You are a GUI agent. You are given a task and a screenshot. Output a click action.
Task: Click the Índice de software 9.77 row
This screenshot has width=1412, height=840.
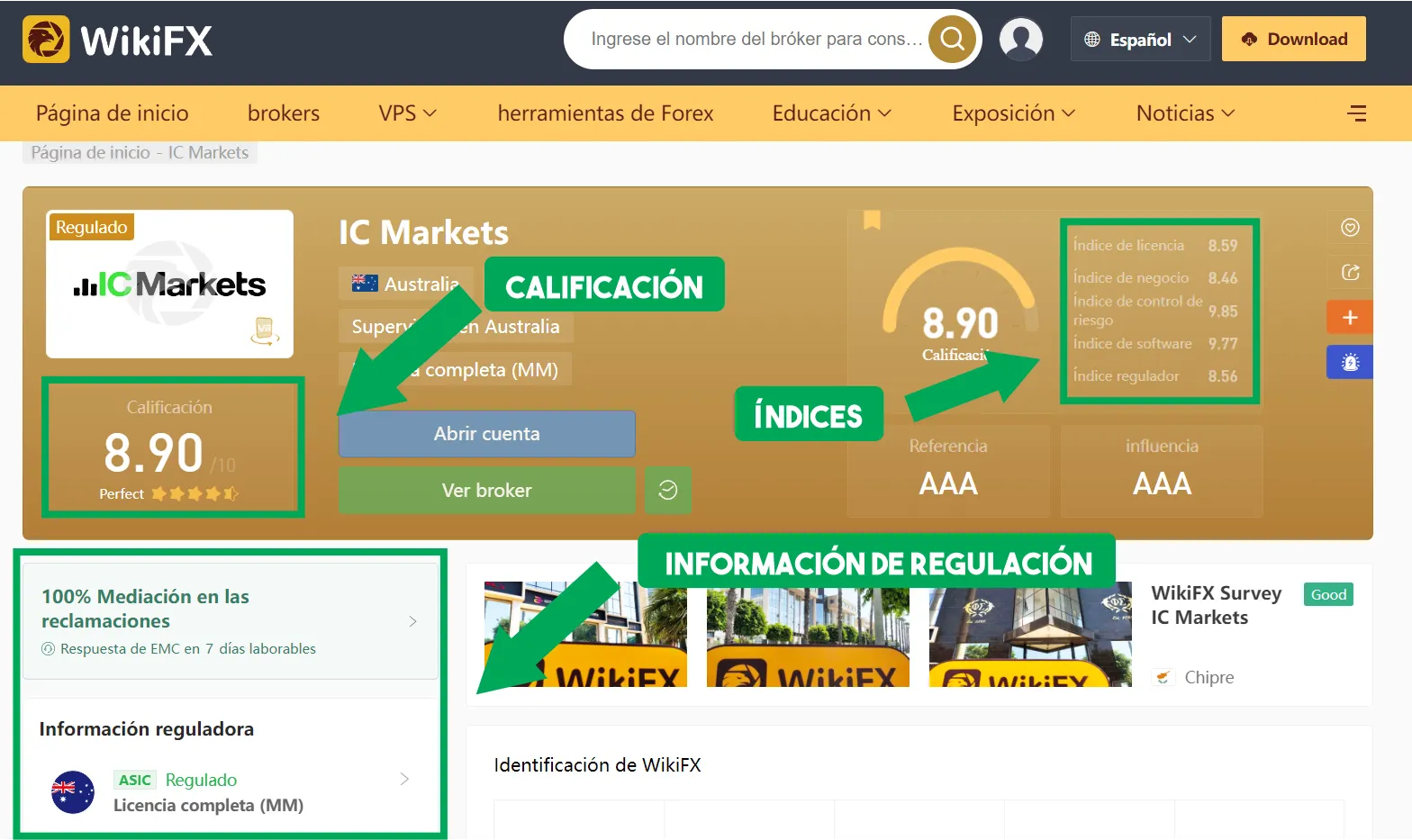coord(1155,344)
